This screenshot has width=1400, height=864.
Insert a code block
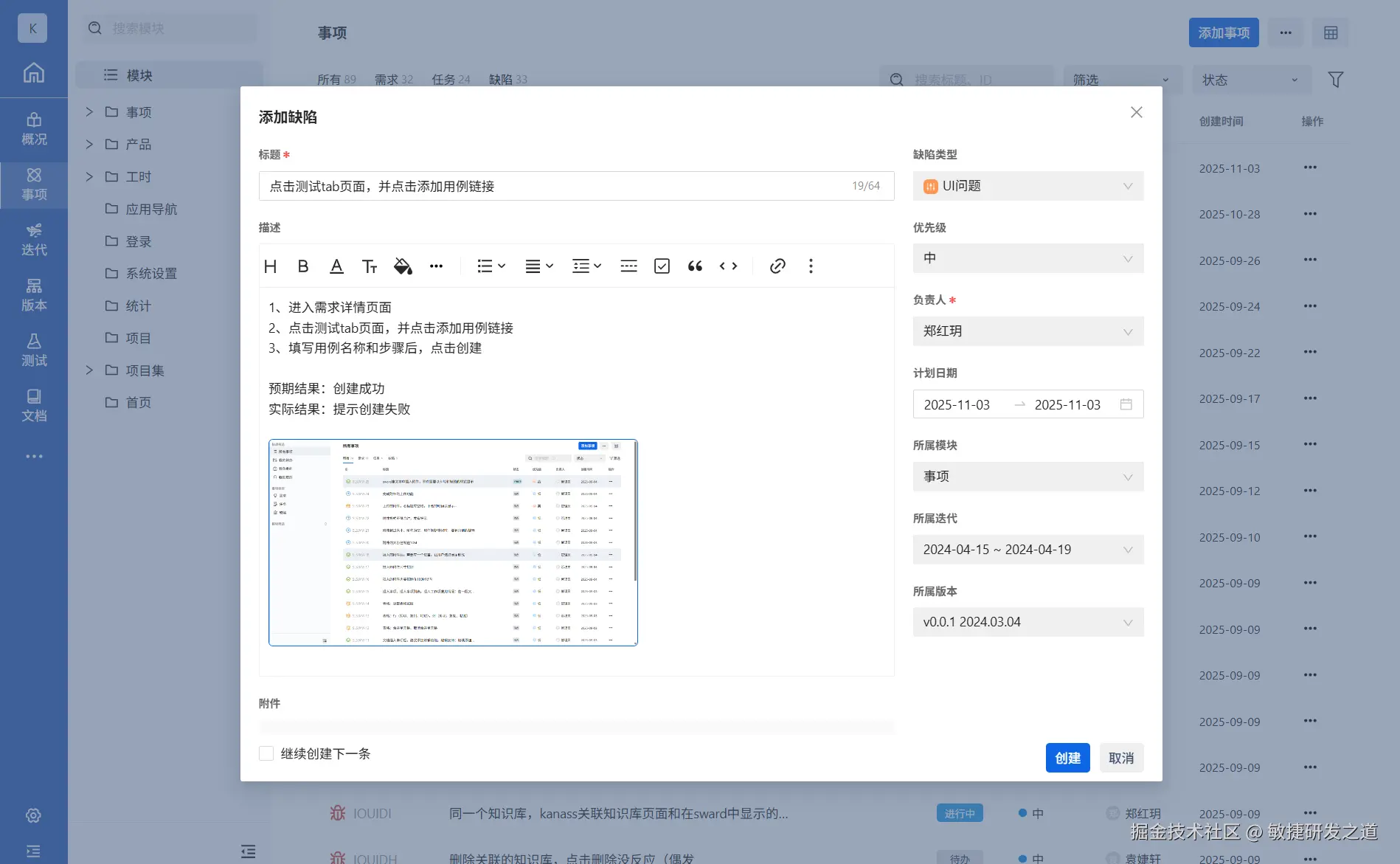pyautogui.click(x=729, y=266)
